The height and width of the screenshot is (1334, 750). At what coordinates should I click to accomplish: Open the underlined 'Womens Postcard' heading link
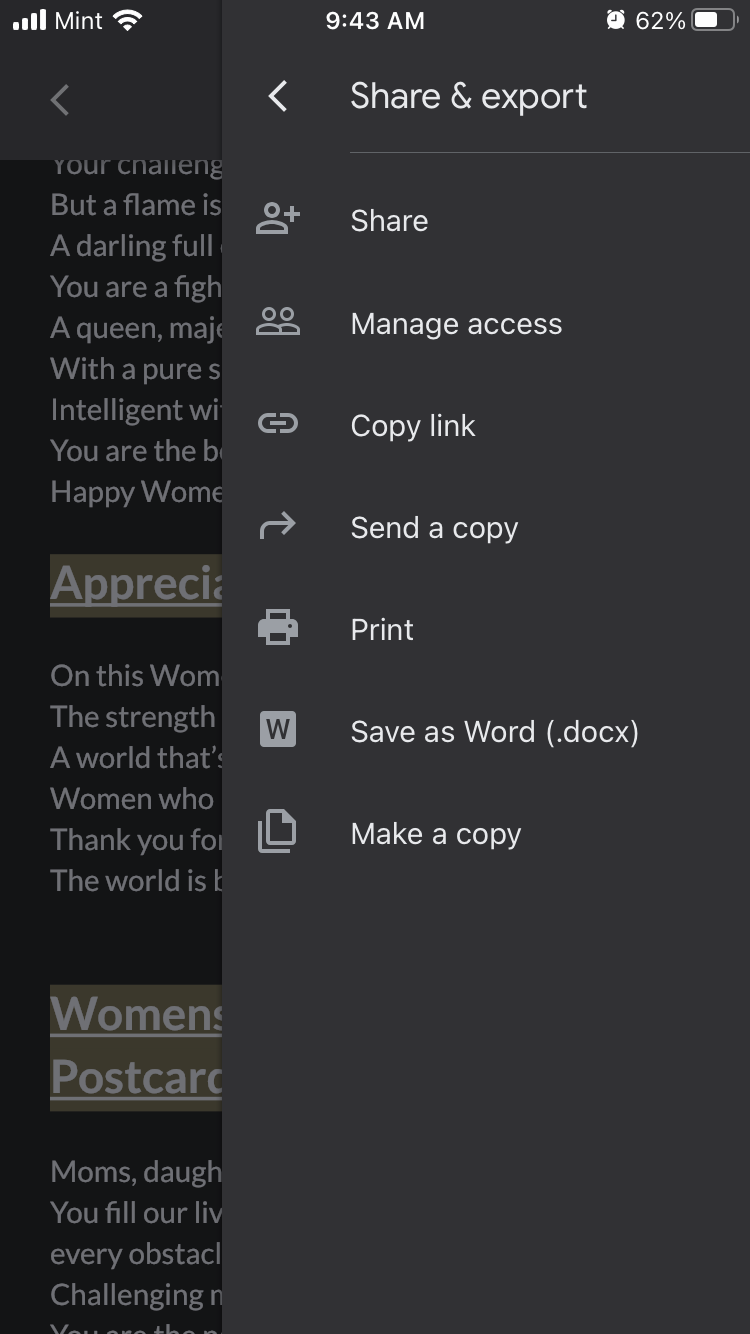(x=136, y=1046)
